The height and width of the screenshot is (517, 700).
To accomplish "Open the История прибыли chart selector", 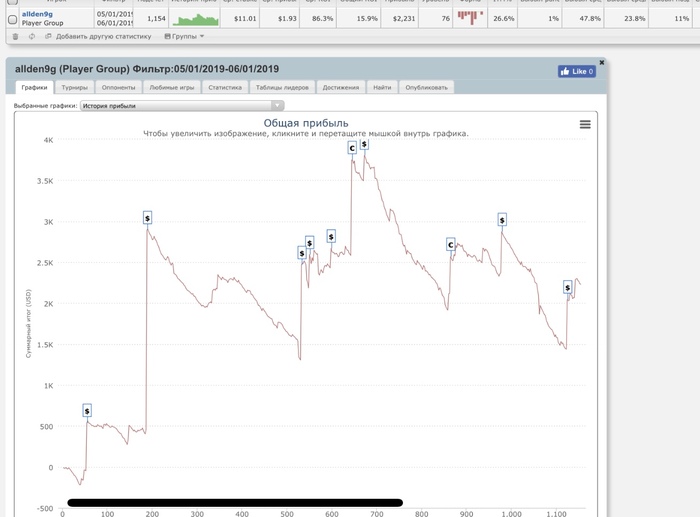I will tap(182, 106).
